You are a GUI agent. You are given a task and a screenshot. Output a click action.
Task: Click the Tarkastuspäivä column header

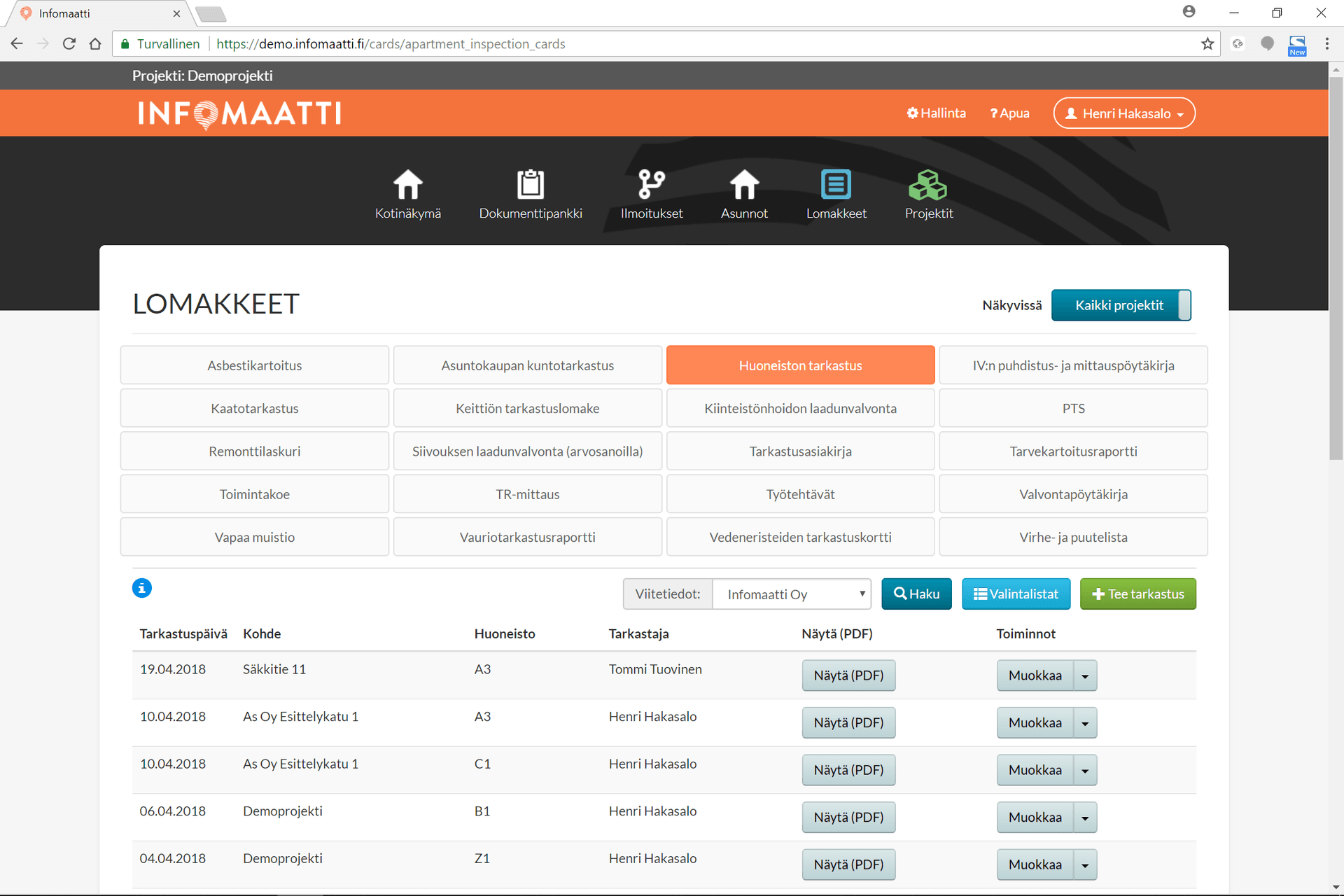click(183, 634)
